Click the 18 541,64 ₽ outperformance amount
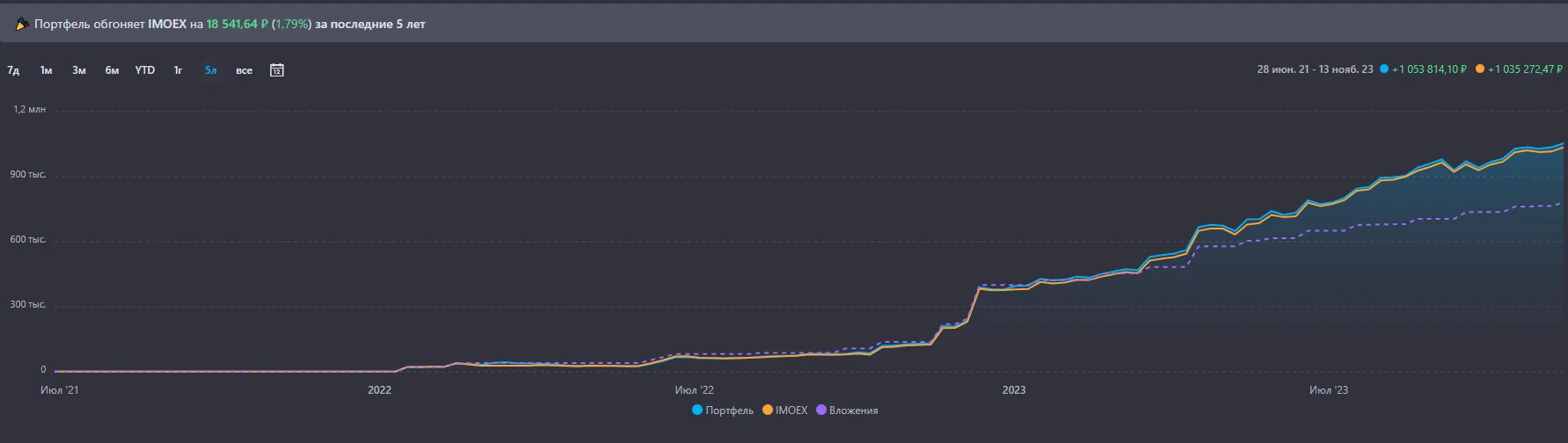The width and height of the screenshot is (1568, 443). coord(237,25)
